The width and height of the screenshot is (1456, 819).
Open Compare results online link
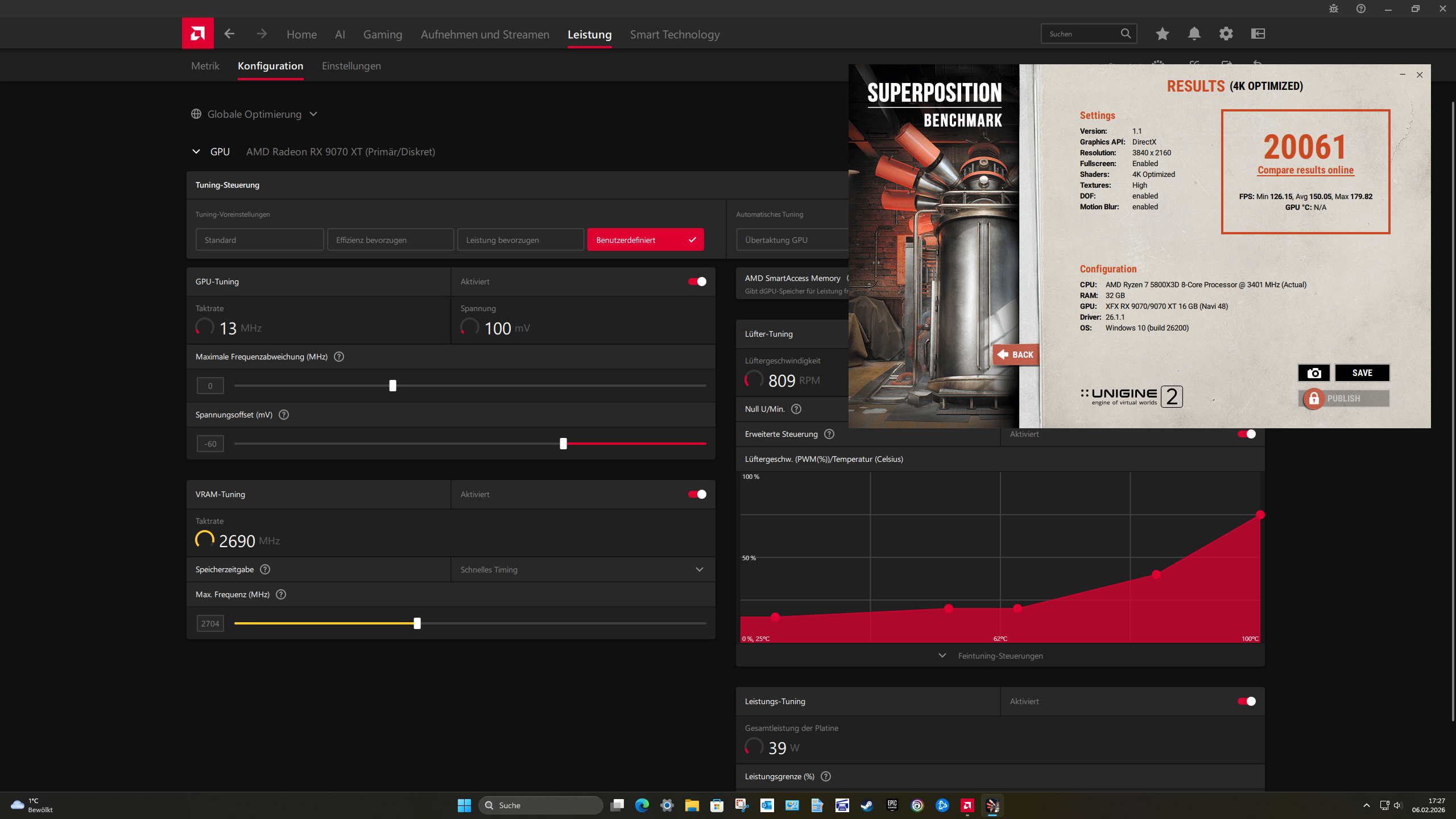tap(1305, 169)
